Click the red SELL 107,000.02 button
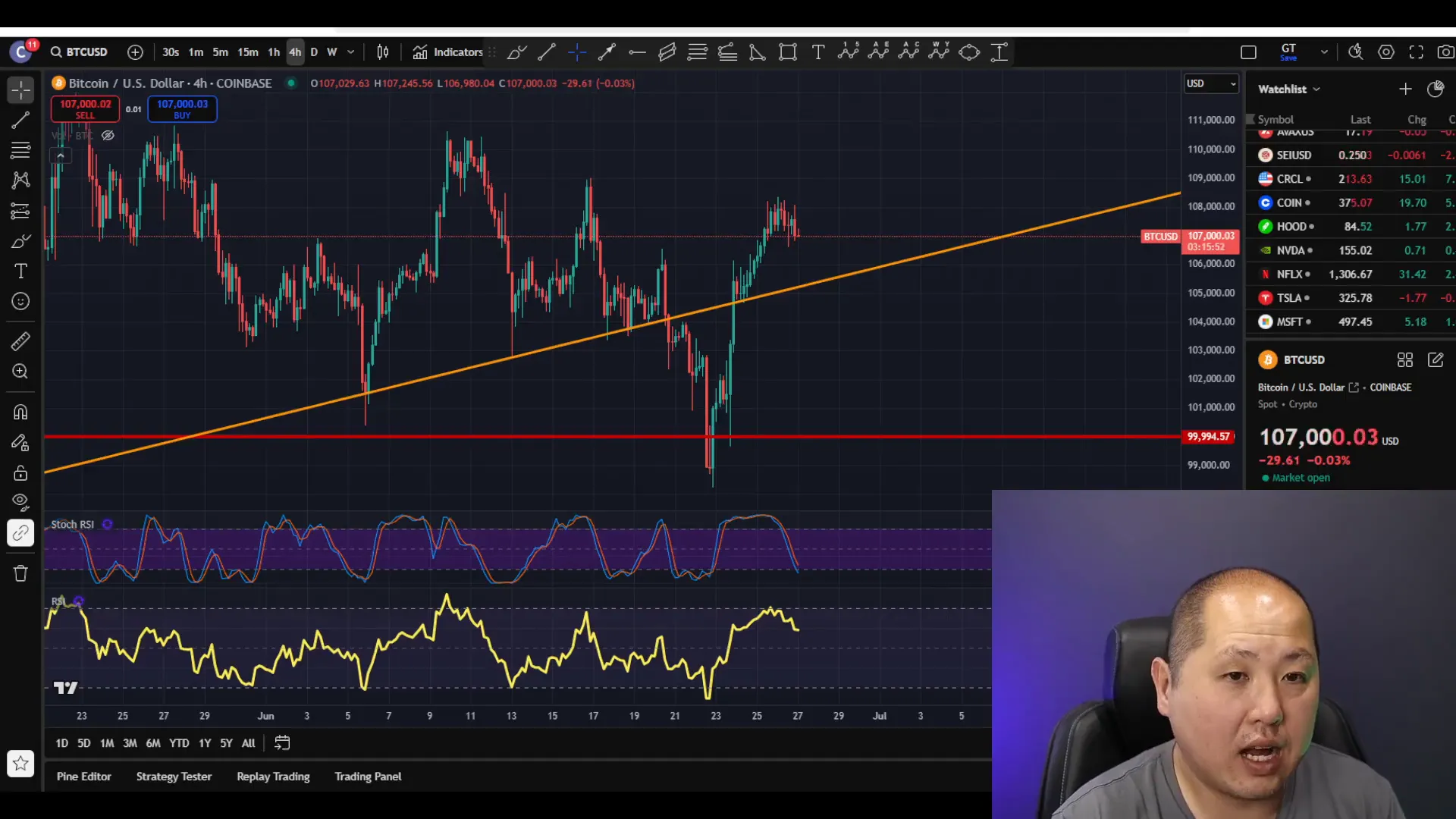The width and height of the screenshot is (1456, 819). point(85,108)
